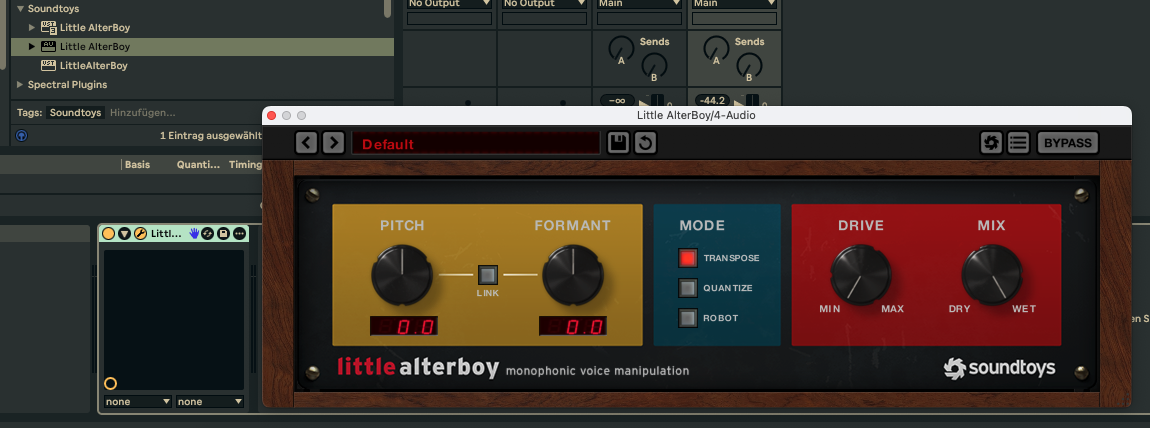
Task: Click the Formant value display 0.0
Action: pos(573,326)
